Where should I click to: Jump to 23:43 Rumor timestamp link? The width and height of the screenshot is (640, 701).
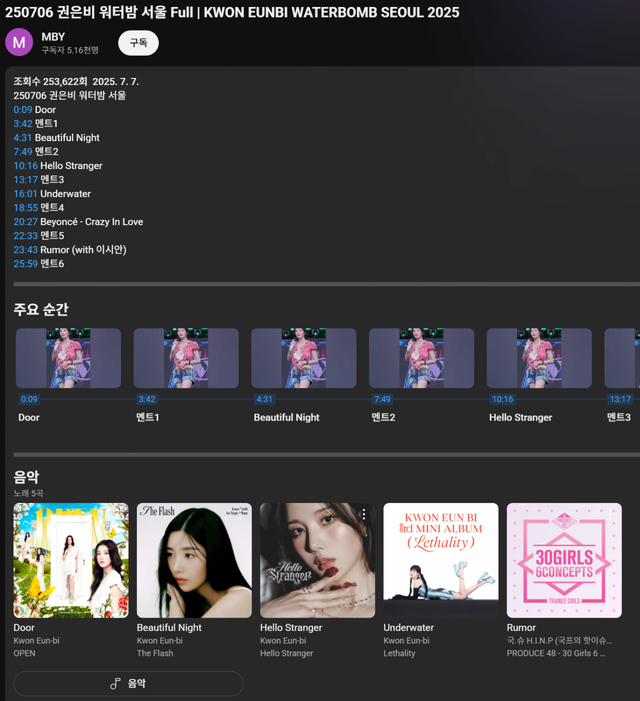pyautogui.click(x=26, y=250)
